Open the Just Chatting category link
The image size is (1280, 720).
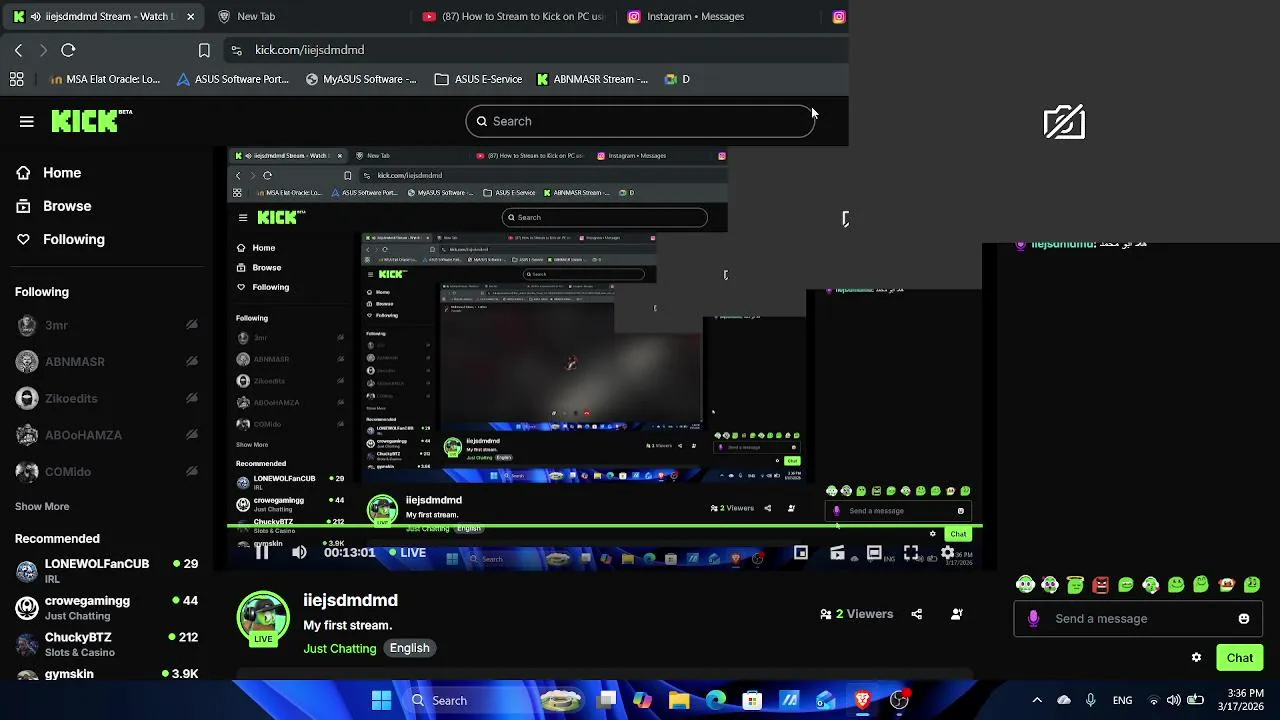[x=340, y=648]
